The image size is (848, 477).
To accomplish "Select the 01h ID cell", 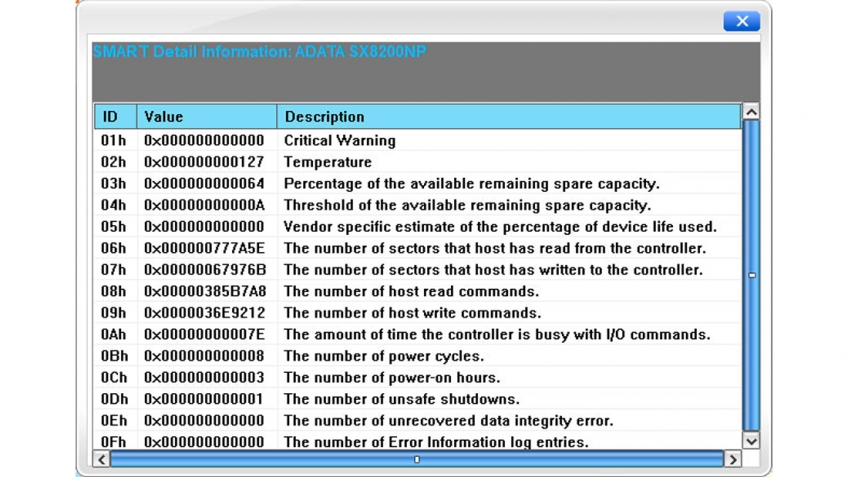I will tap(114, 141).
